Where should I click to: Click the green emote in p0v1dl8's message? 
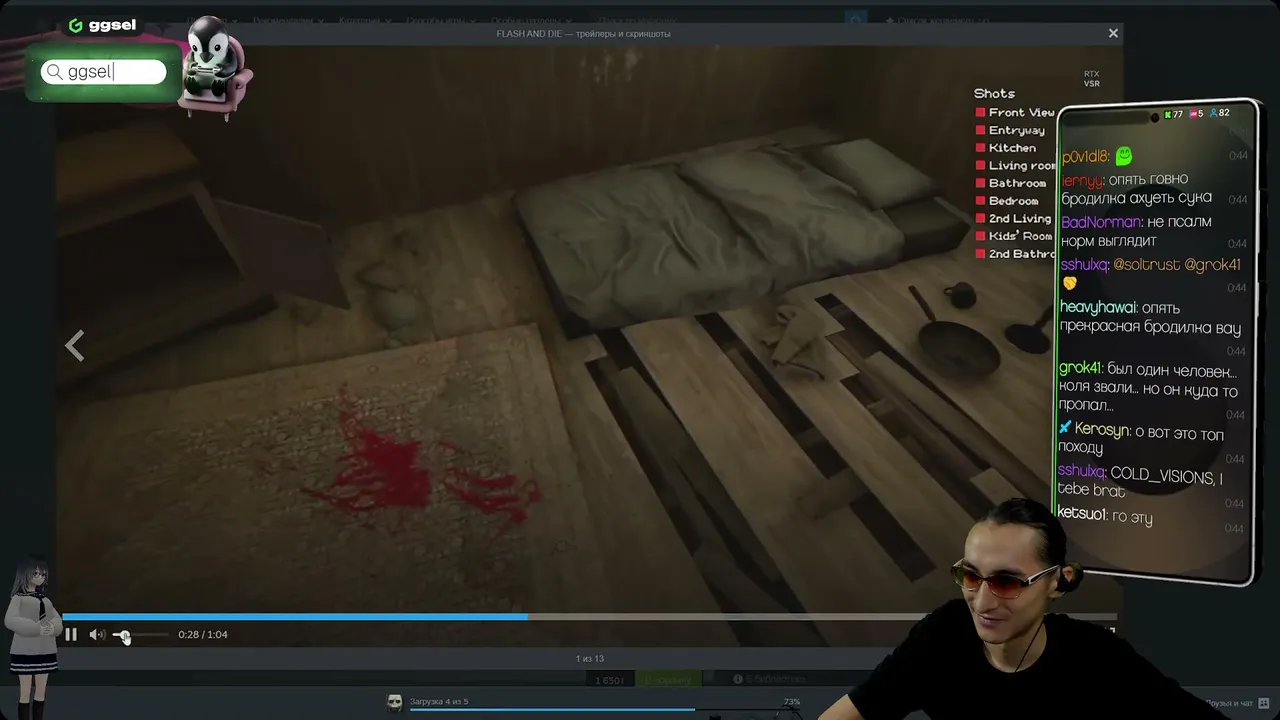pos(1124,156)
